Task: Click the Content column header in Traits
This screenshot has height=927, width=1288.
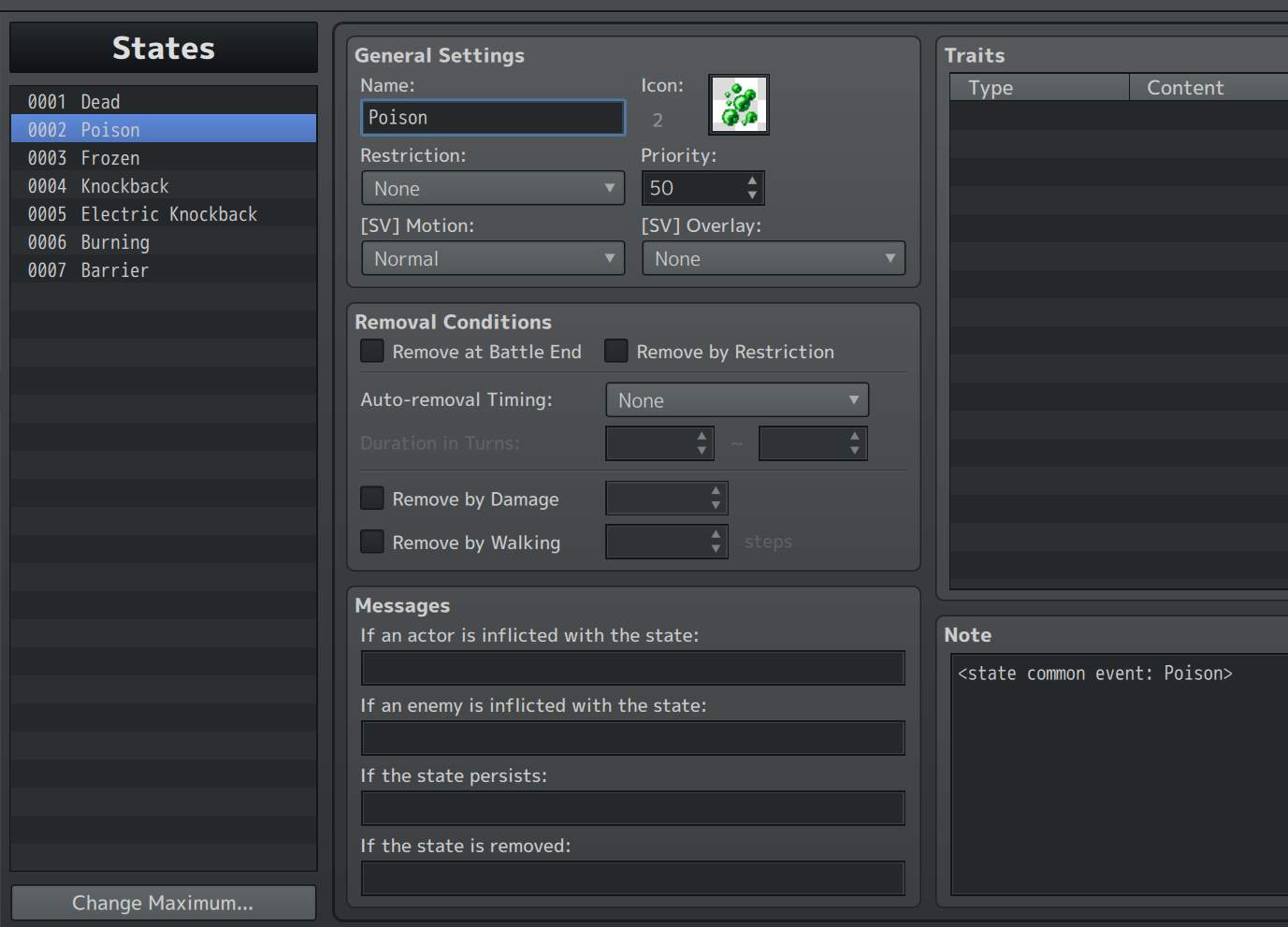Action: pyautogui.click(x=1208, y=87)
